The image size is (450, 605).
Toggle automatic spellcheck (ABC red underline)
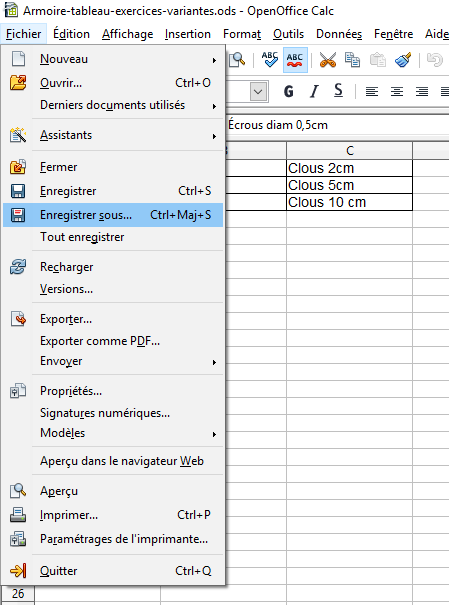[x=295, y=60]
